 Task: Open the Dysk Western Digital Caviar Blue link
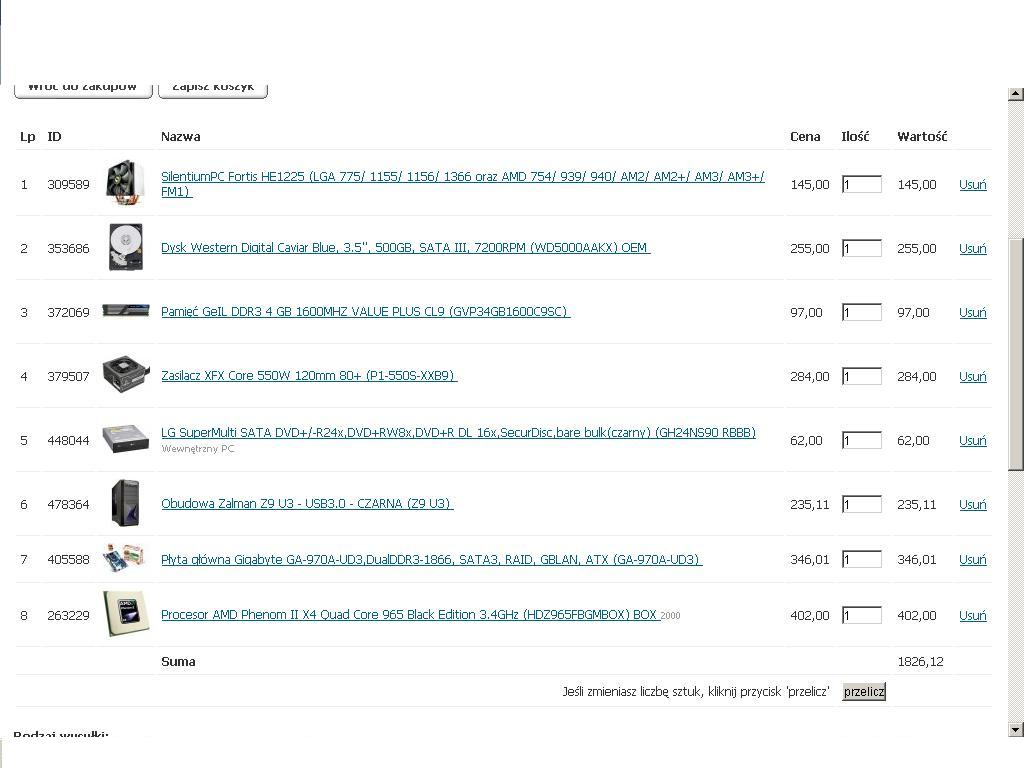pos(405,248)
